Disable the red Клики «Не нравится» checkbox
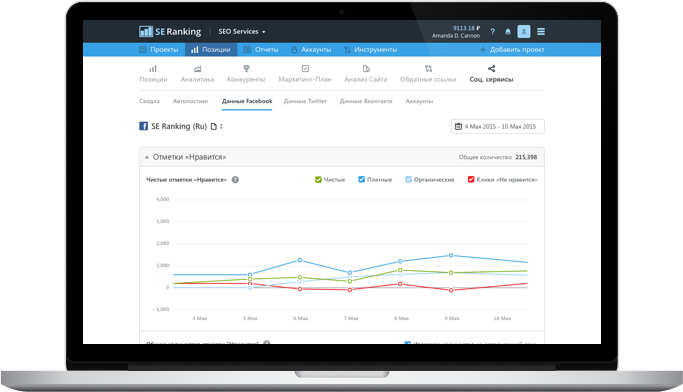 471,179
